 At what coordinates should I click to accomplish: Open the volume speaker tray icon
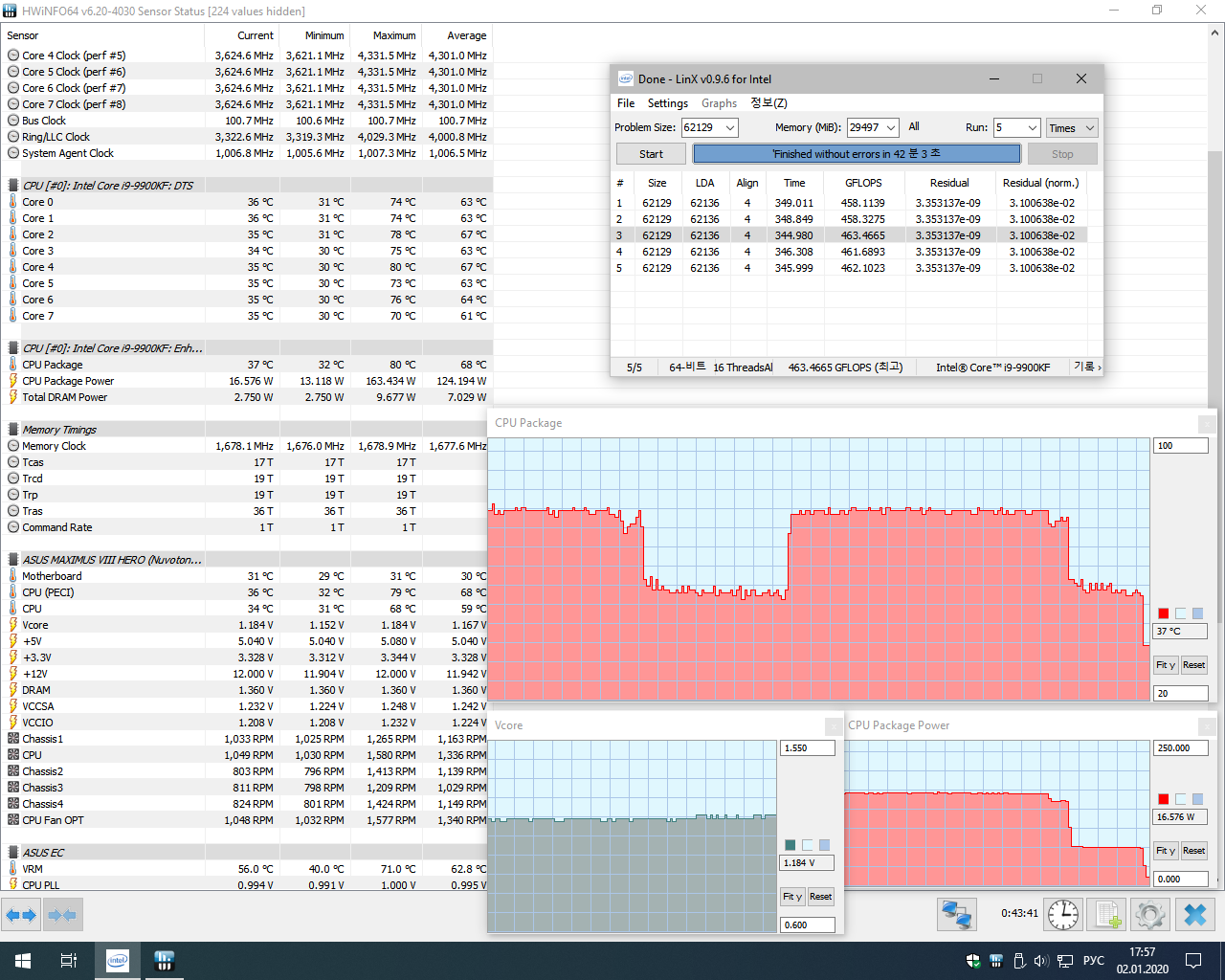(1041, 961)
